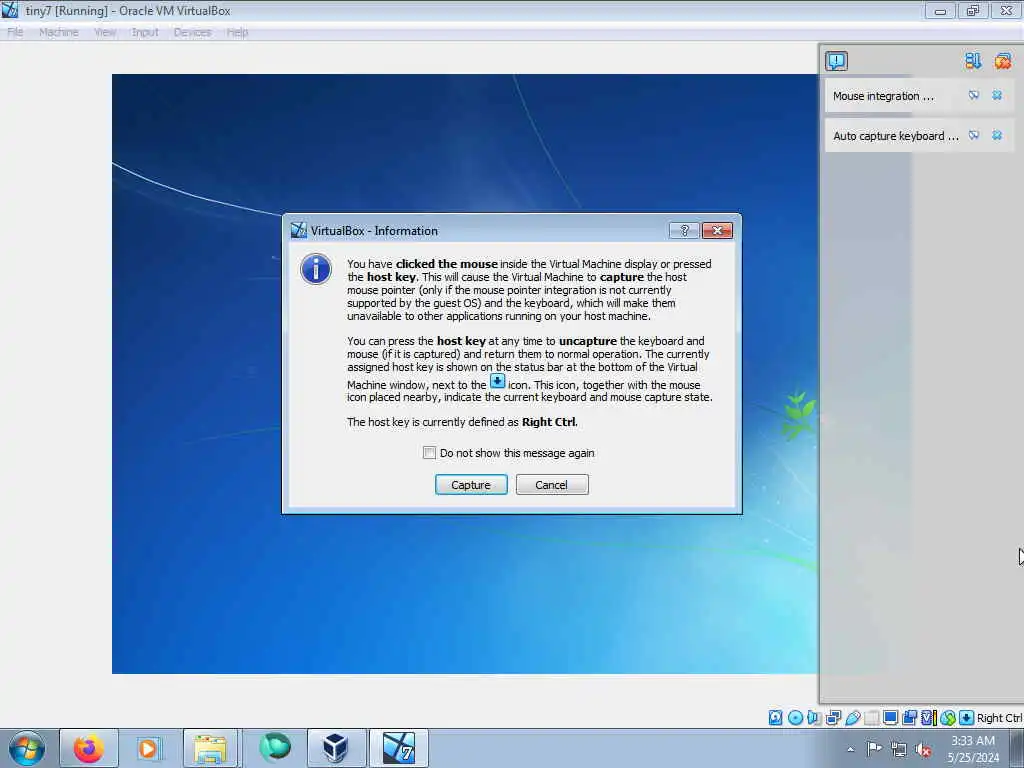Click the dismiss all notifications icon
Image resolution: width=1024 pixels, height=768 pixels.
[1002, 61]
